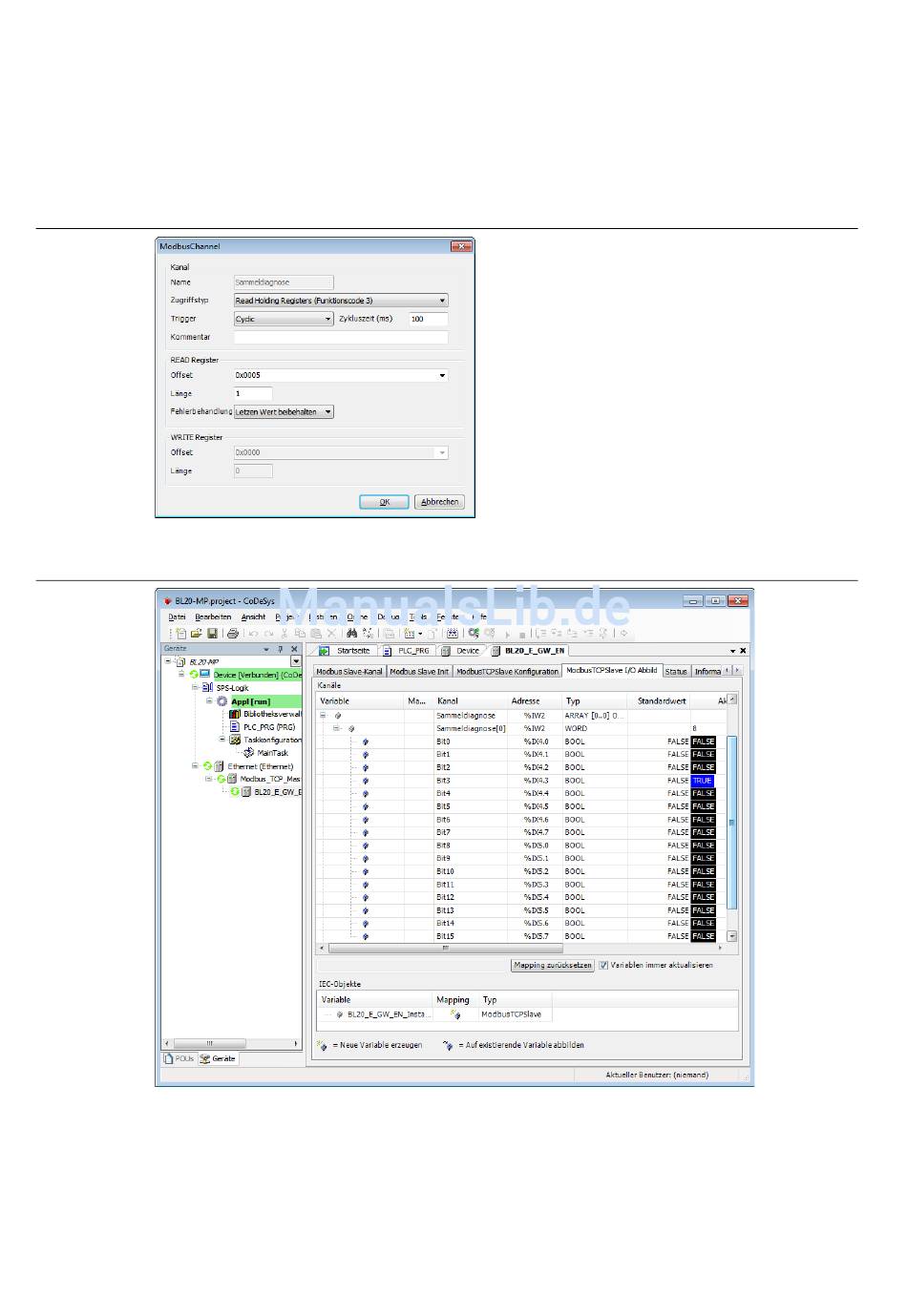This screenshot has width=907, height=1316.
Task: Select MainTask in the device tree
Action: click(x=272, y=753)
